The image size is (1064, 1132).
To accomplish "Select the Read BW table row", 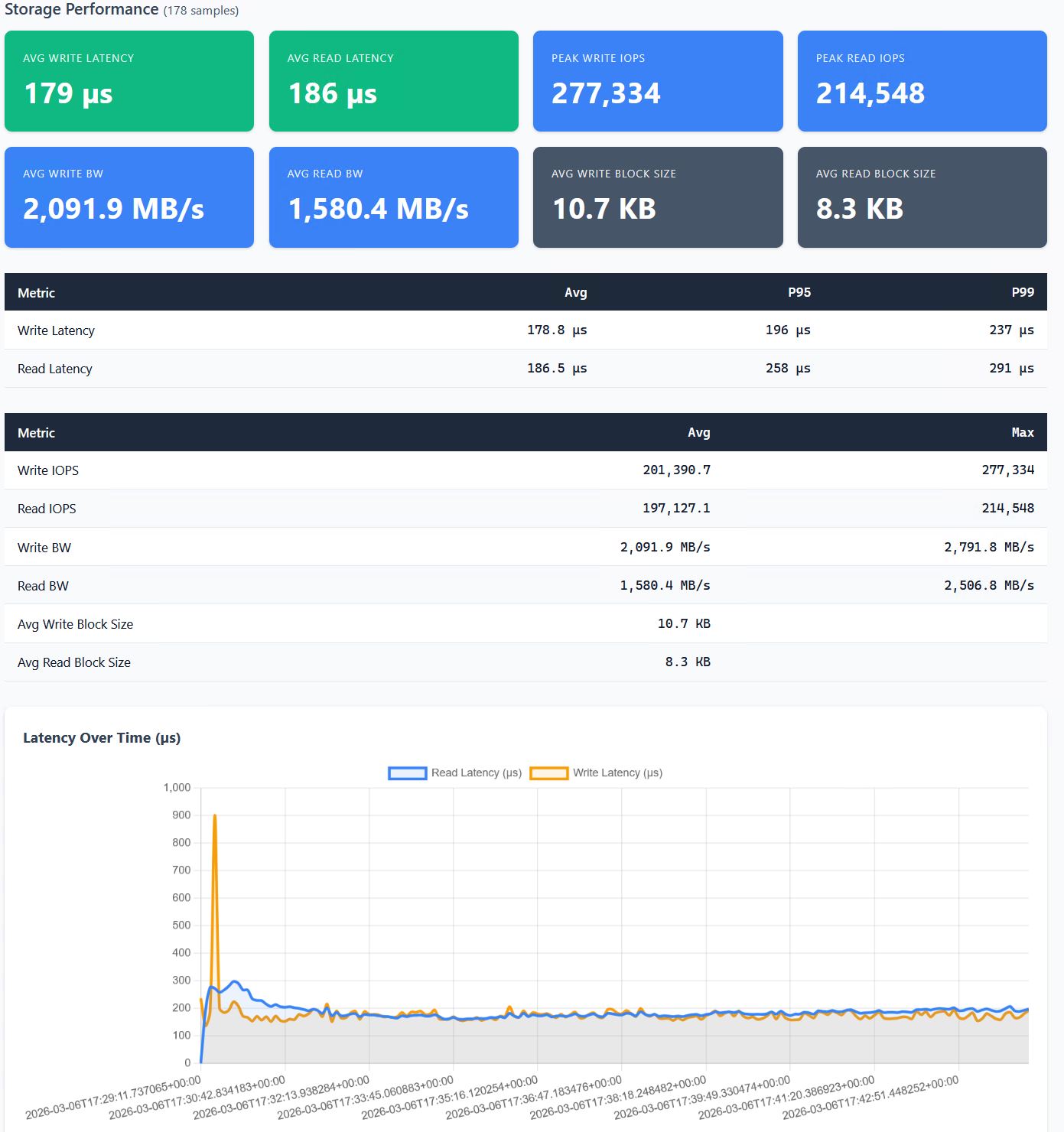I will point(525,586).
